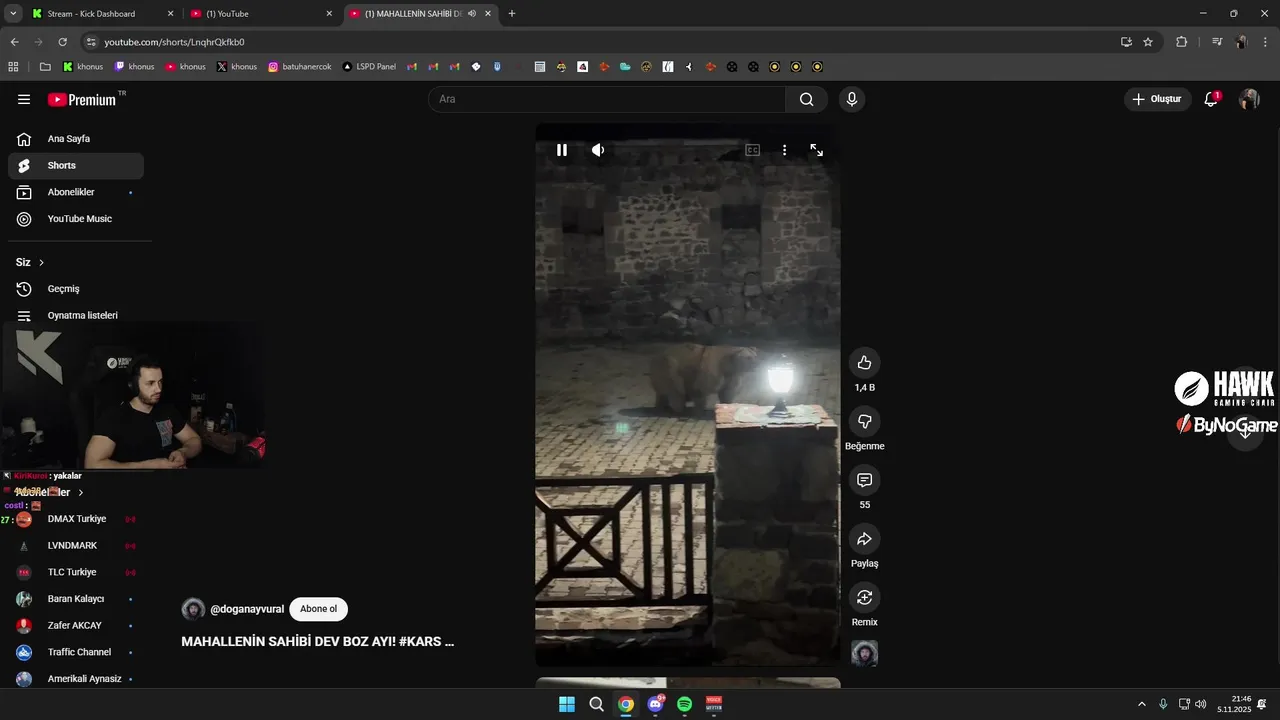The height and width of the screenshot is (720, 1280).
Task: Open the bookmarks folder icon
Action: tap(45, 67)
